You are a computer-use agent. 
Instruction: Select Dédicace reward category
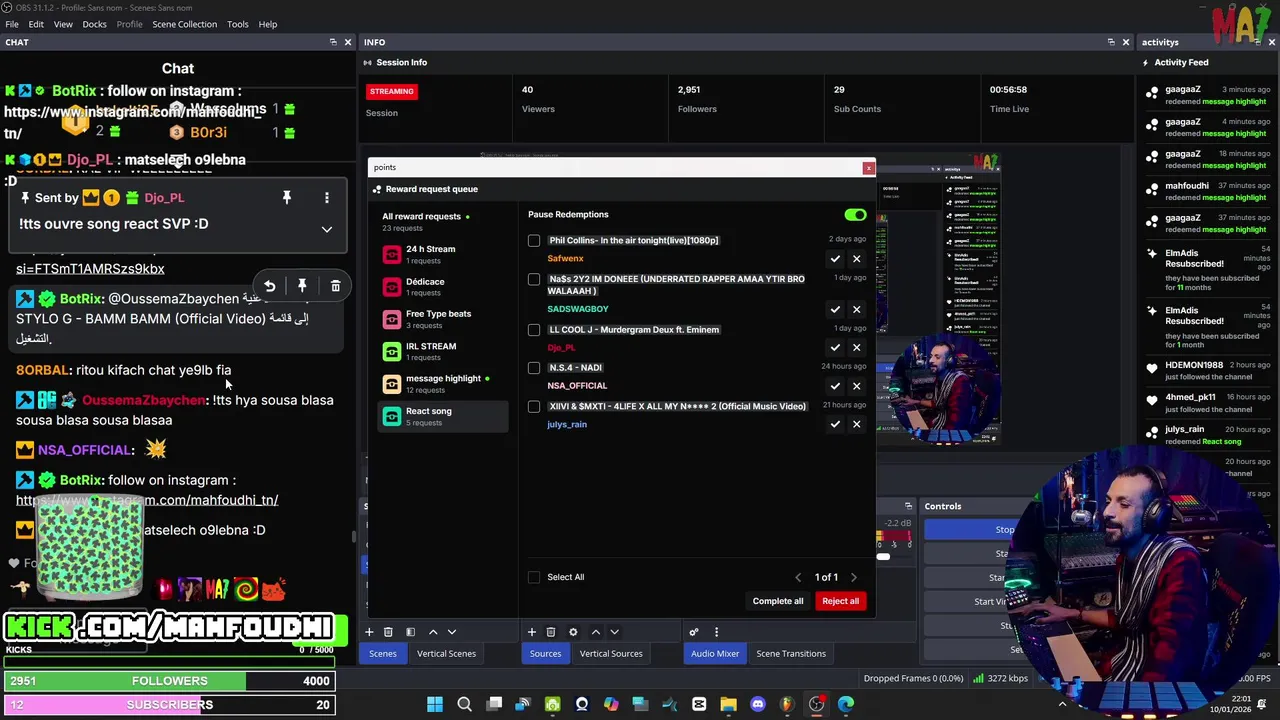[x=442, y=287]
